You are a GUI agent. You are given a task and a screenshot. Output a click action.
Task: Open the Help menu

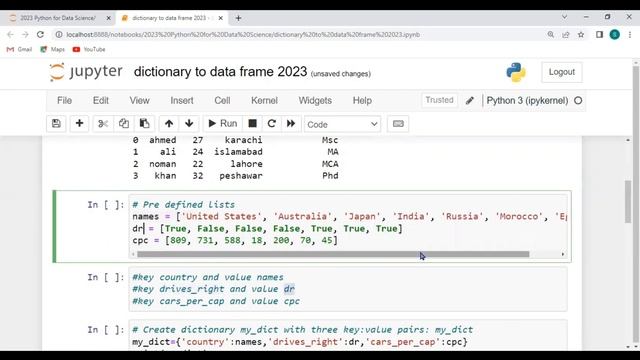tap(362, 100)
